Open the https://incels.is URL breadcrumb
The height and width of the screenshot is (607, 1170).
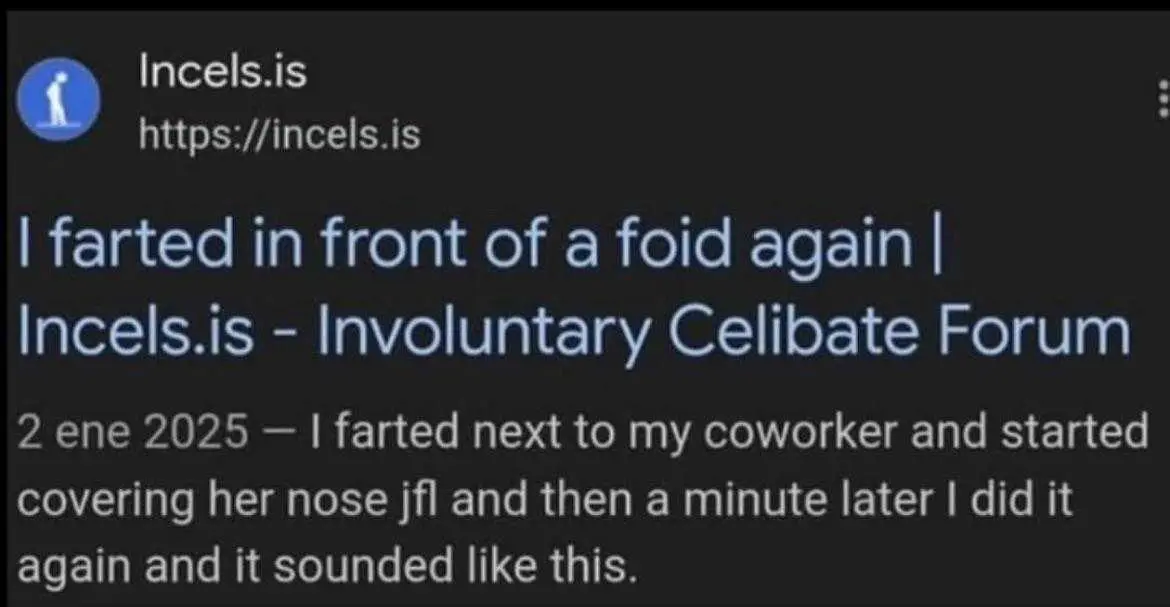pyautogui.click(x=279, y=134)
